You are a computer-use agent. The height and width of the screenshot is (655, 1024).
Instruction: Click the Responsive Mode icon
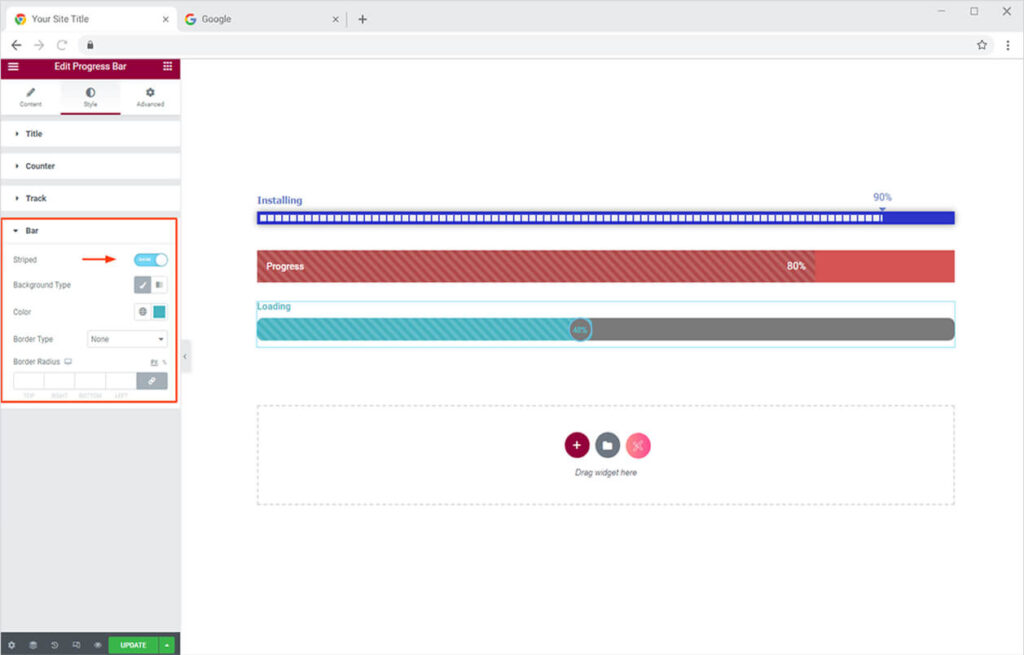click(x=76, y=645)
